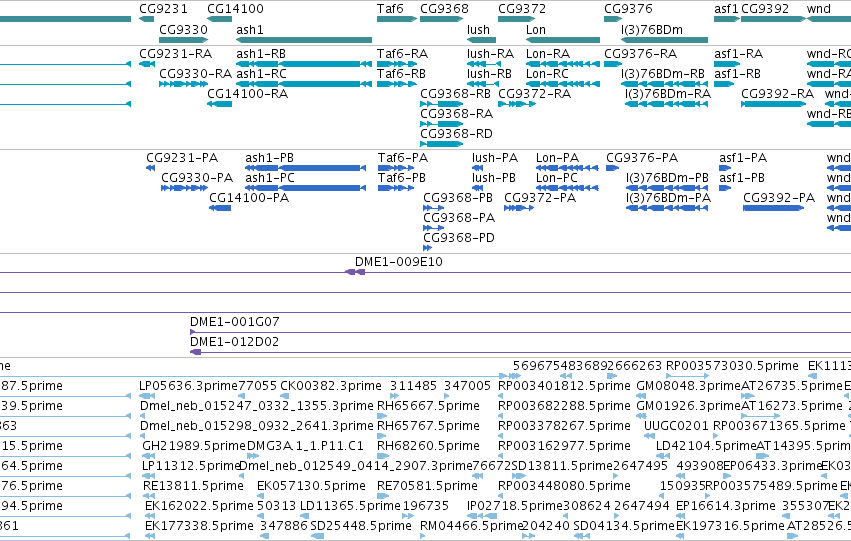
Task: Select the RP003162977.5prime EST label
Action: click(x=564, y=446)
